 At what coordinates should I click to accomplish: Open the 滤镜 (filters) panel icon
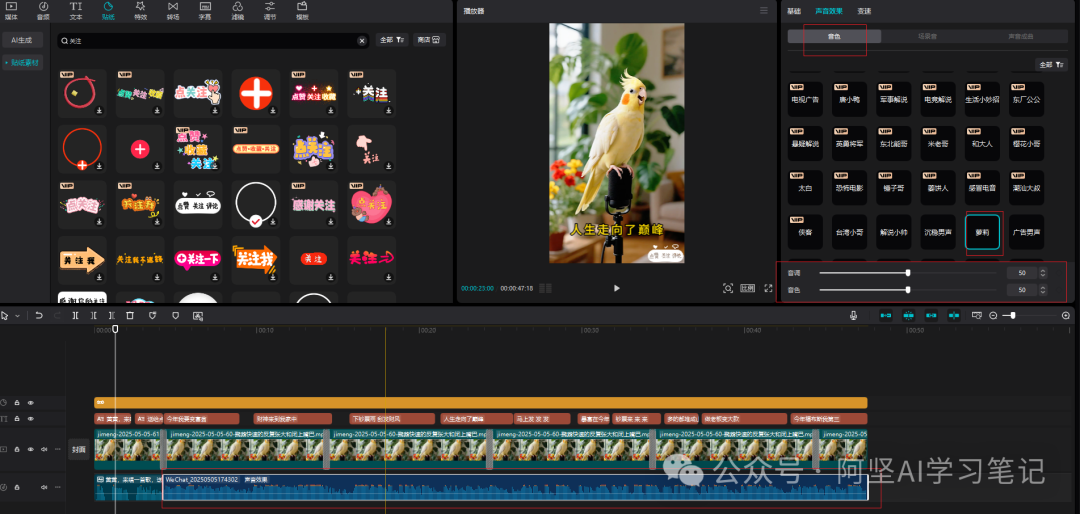(x=238, y=10)
